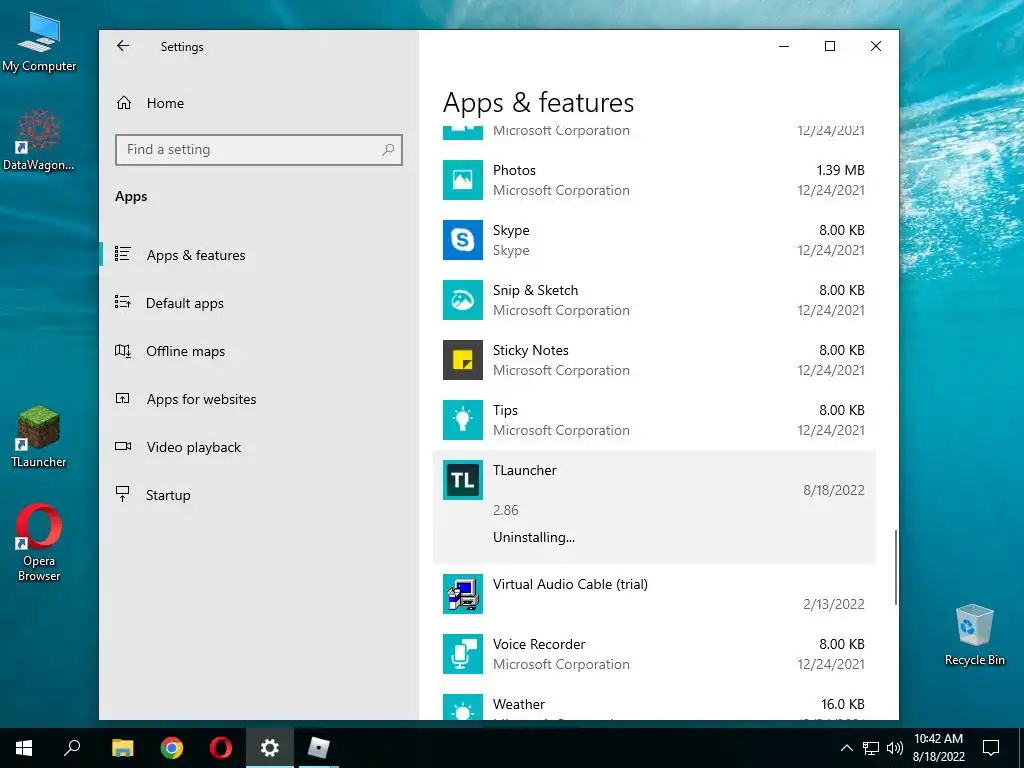Click the Tips lightbulb icon
This screenshot has width=1024, height=768.
point(462,420)
